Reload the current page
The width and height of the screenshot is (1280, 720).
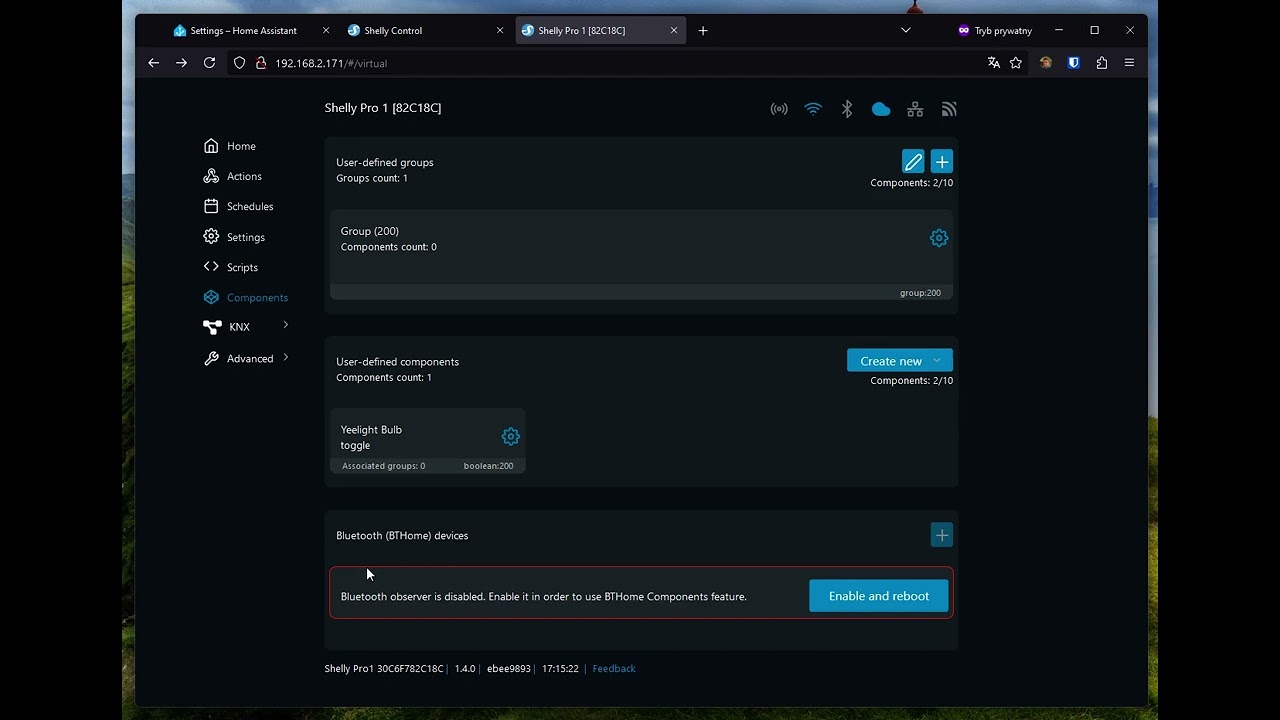pyautogui.click(x=209, y=63)
